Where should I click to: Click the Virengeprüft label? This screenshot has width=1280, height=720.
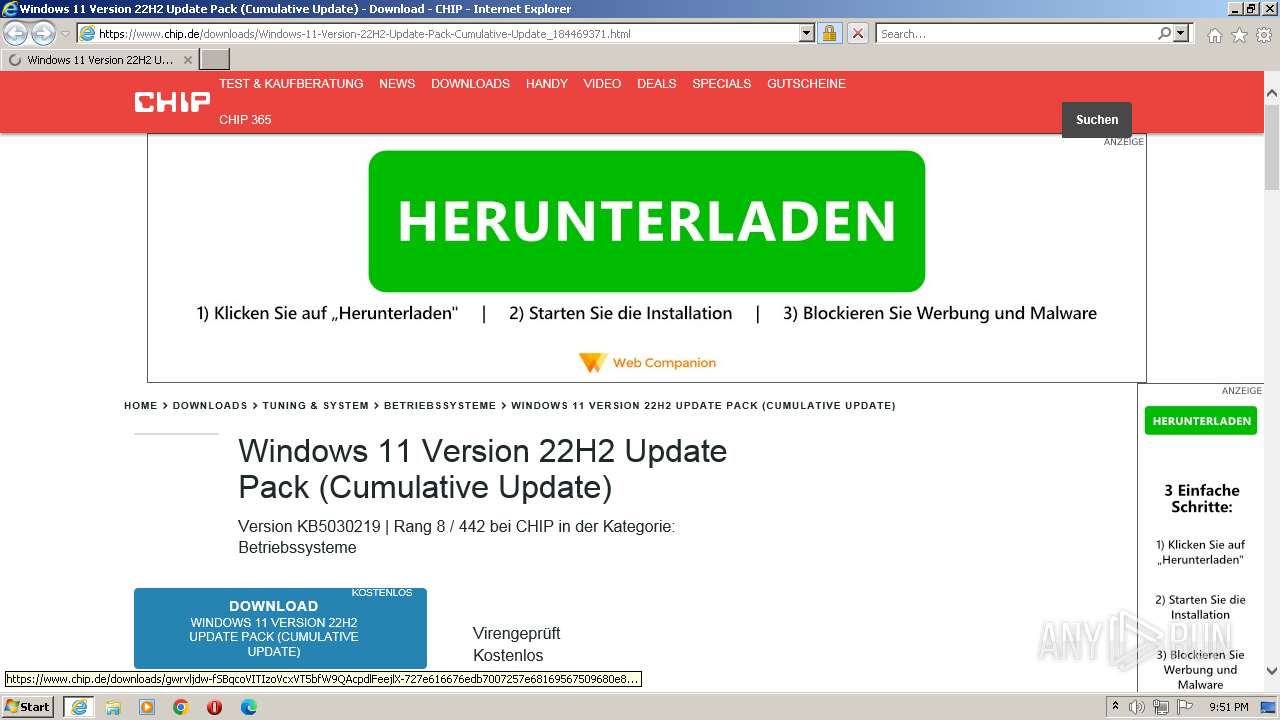tap(516, 633)
